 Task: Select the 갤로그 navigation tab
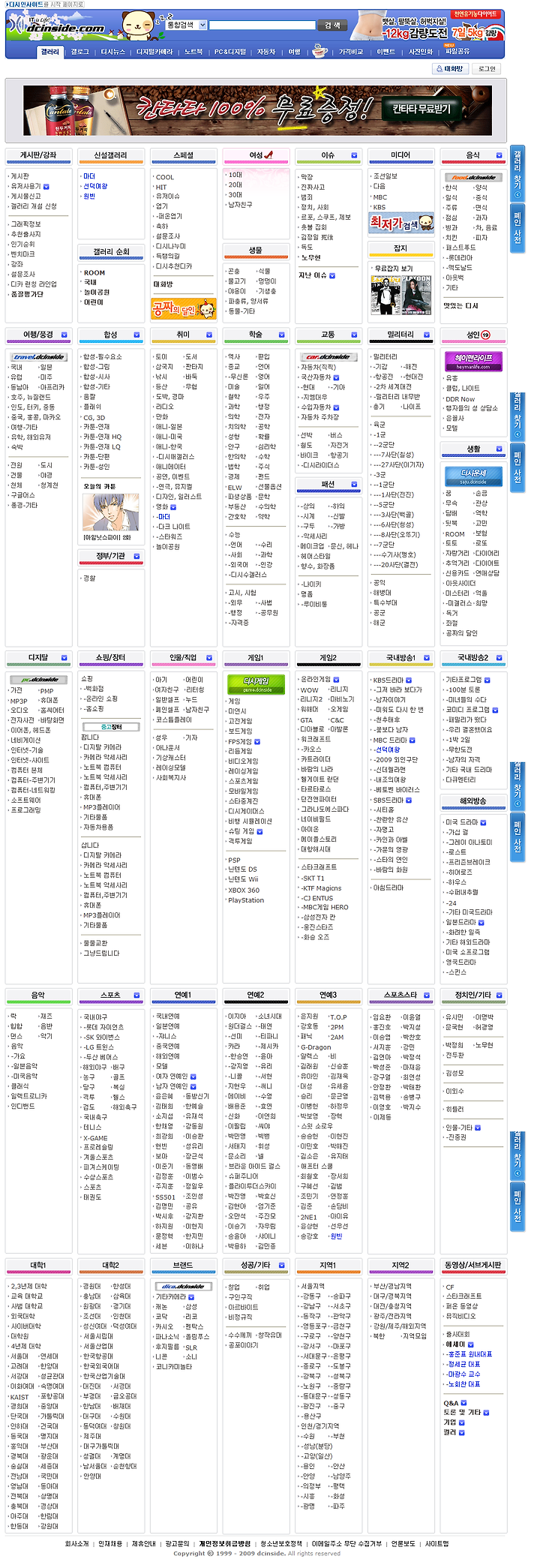[x=79, y=52]
